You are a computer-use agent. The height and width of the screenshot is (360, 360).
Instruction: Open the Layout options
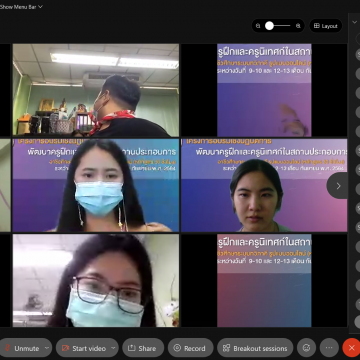coord(326,26)
